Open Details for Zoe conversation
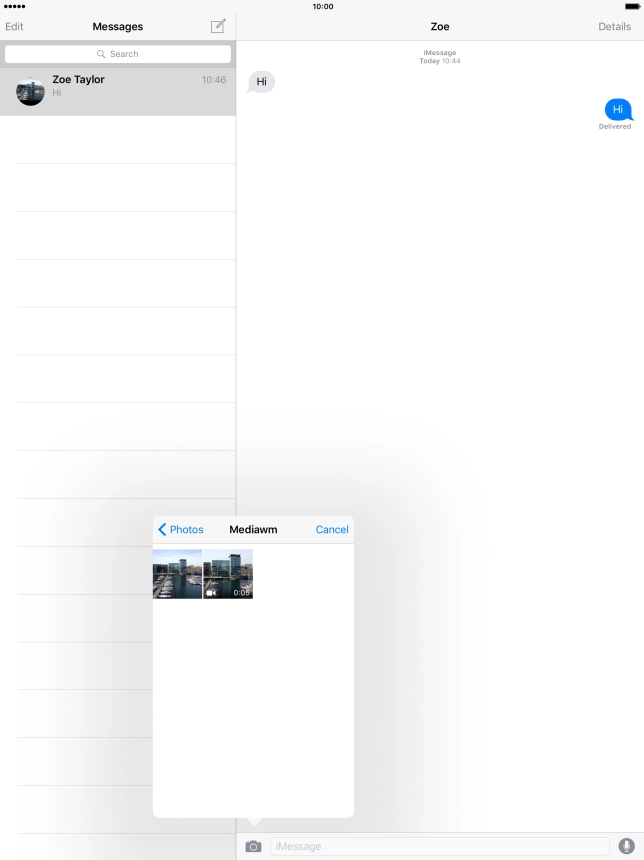Screen dimensions: 644x860 (x=614, y=26)
